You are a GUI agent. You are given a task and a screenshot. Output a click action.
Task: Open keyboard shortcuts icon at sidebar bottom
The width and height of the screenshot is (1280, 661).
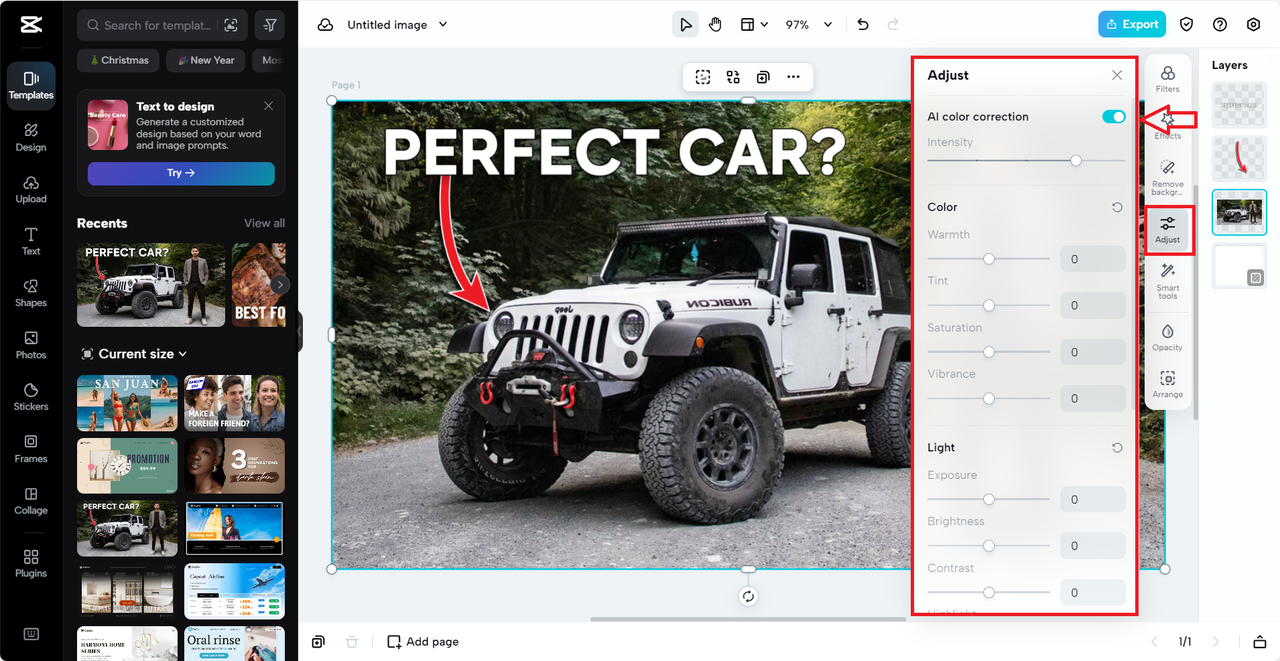(x=31, y=634)
